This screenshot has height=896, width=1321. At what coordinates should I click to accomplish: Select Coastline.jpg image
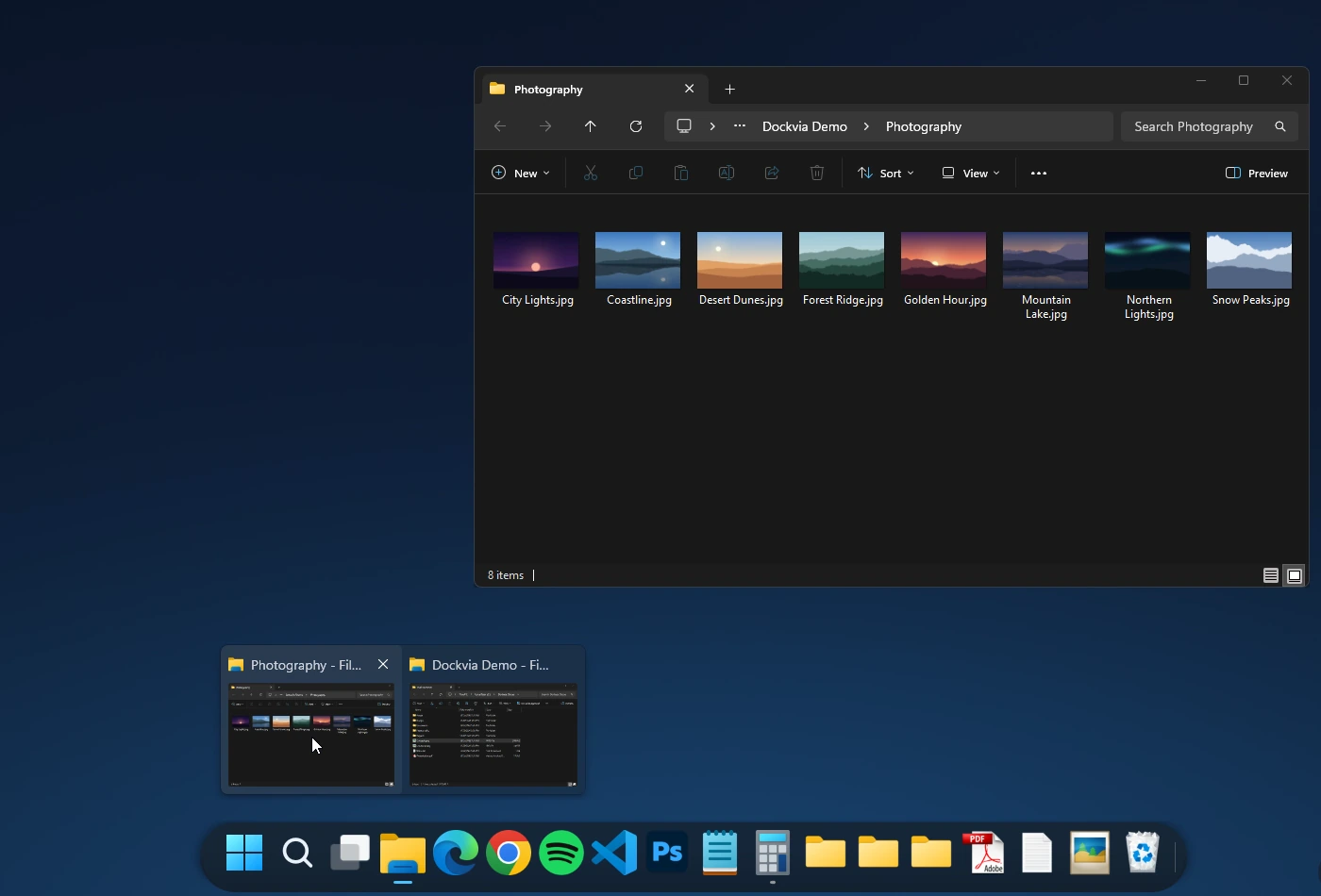(x=638, y=260)
